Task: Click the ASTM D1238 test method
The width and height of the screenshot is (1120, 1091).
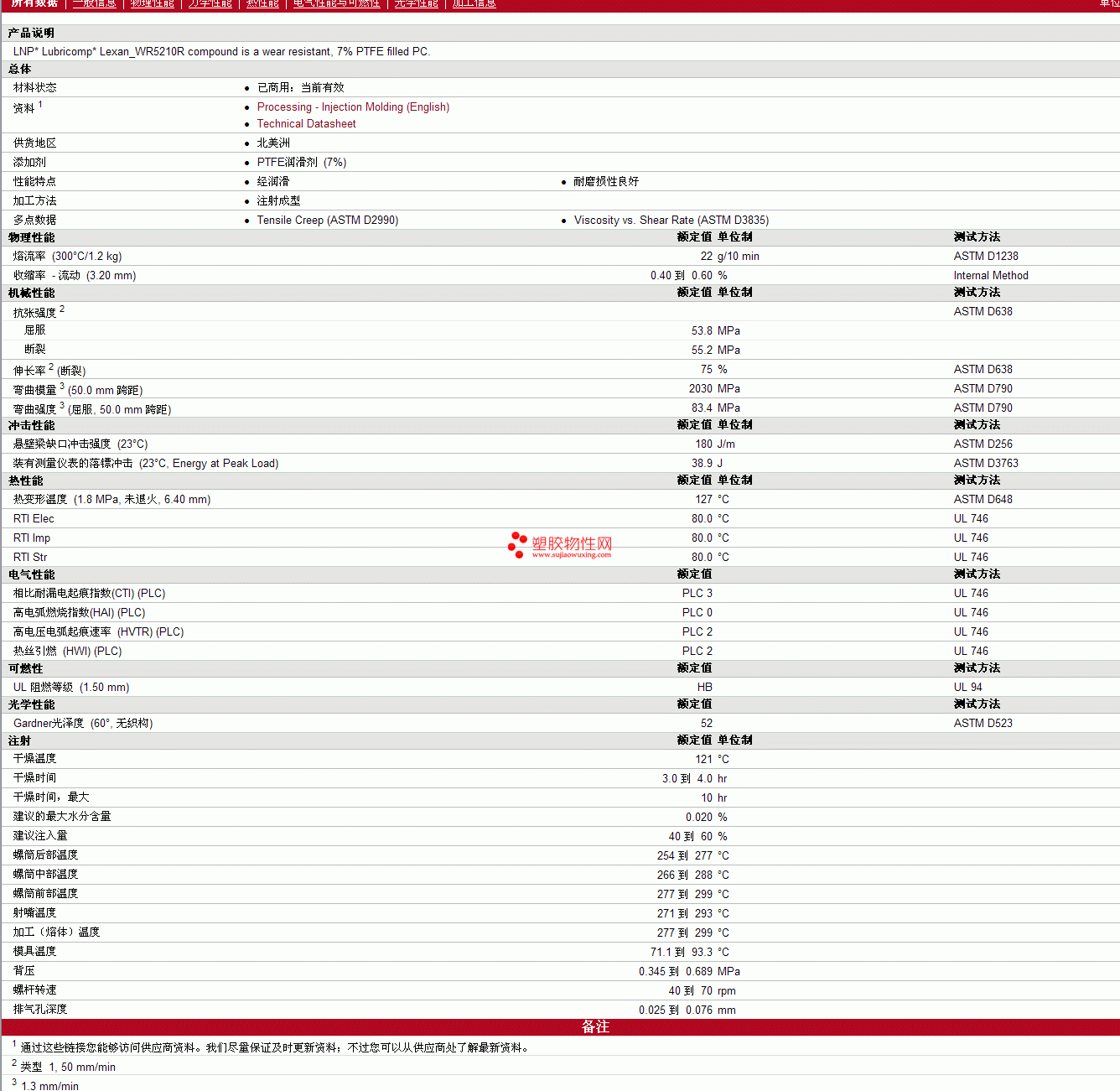Action: pos(986,257)
